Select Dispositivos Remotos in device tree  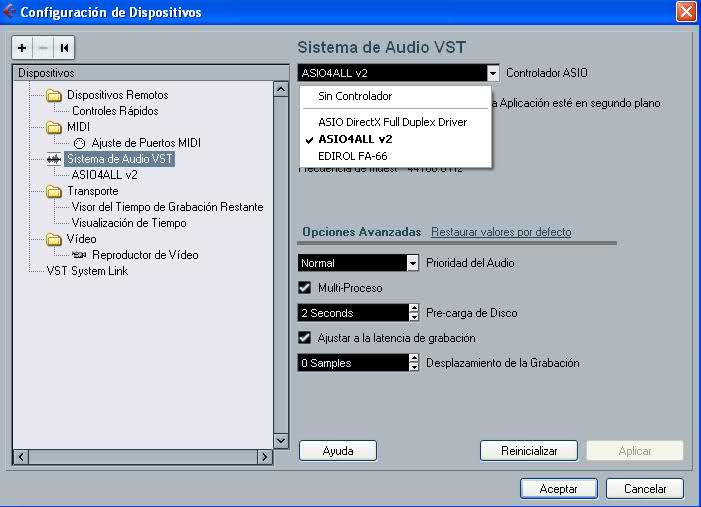coord(118,95)
